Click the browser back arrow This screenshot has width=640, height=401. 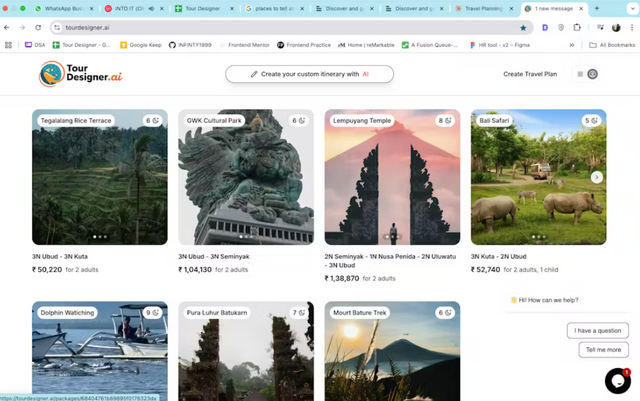click(7, 27)
